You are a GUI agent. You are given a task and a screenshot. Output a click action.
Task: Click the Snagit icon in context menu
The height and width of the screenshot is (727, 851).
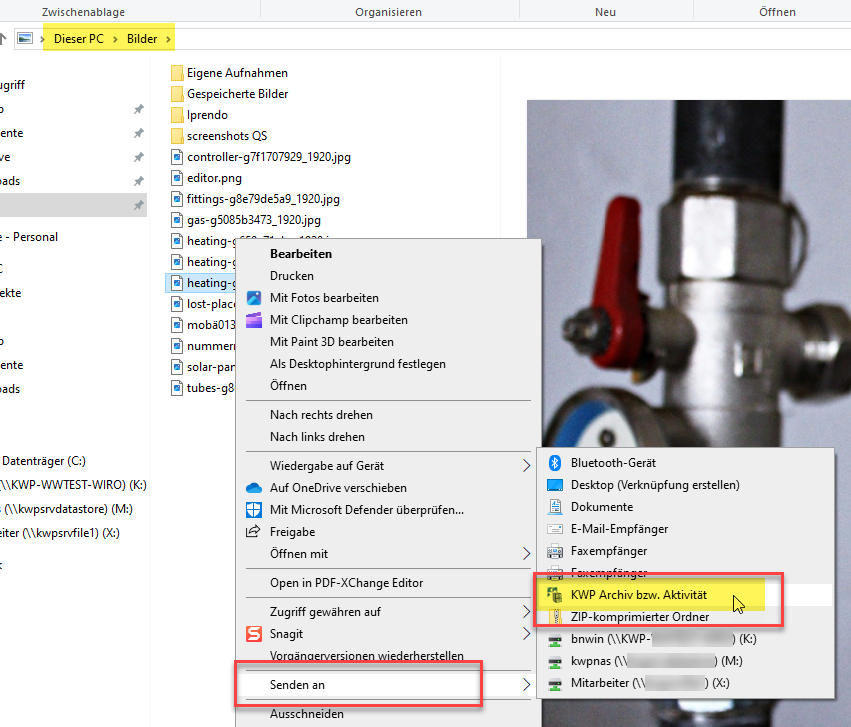click(x=254, y=634)
